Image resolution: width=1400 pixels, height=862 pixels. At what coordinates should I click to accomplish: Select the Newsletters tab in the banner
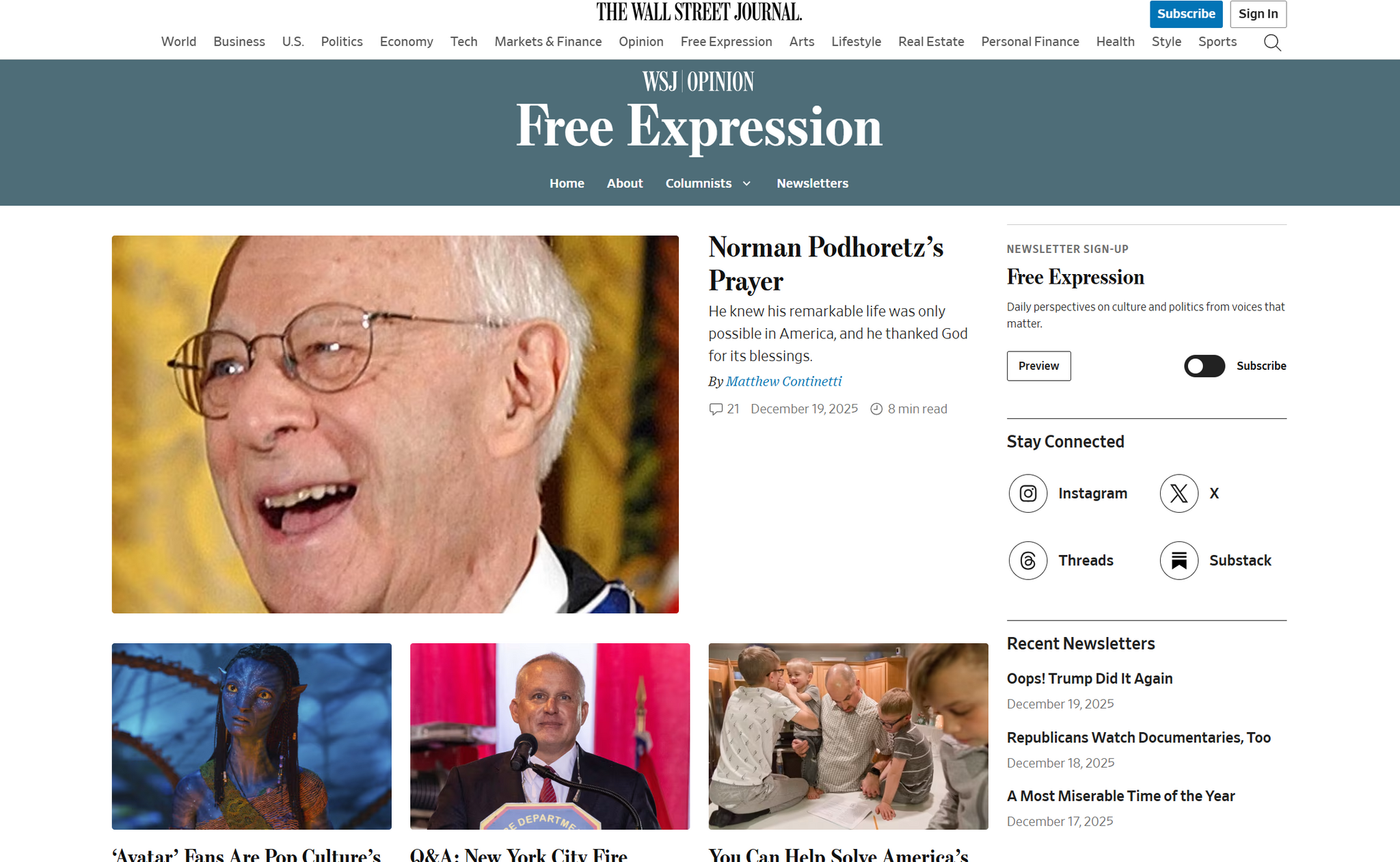coord(812,183)
